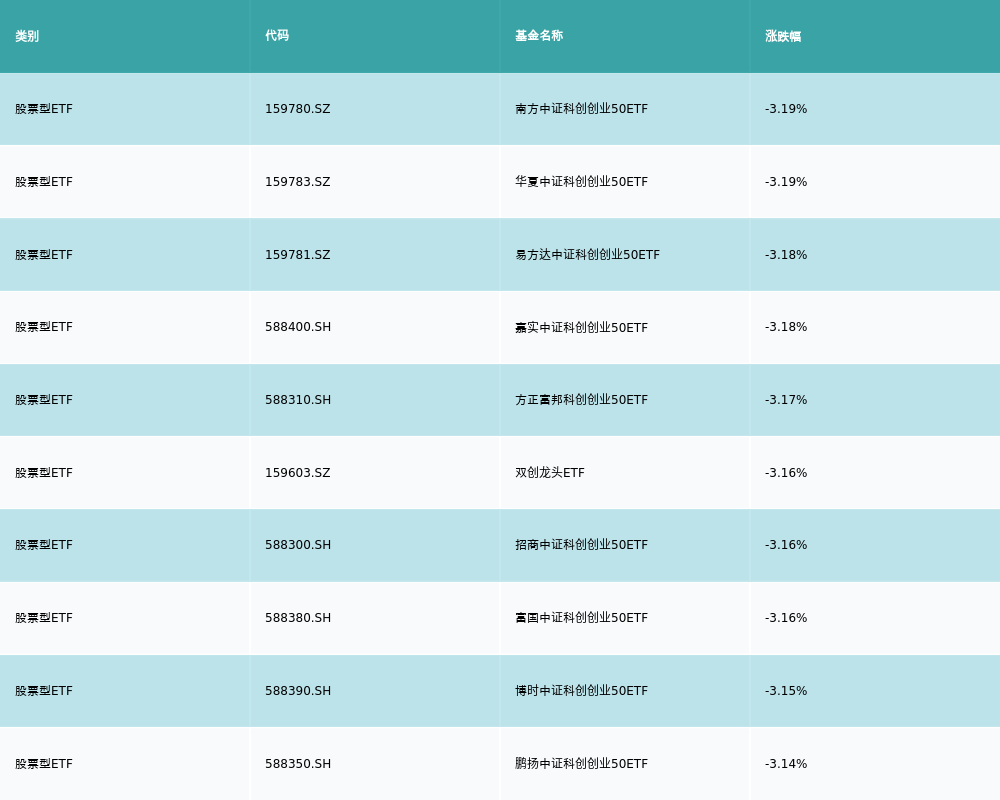This screenshot has width=1000, height=800.
Task: Click -3.18% in the 159781.SZ row
Action: (786, 255)
